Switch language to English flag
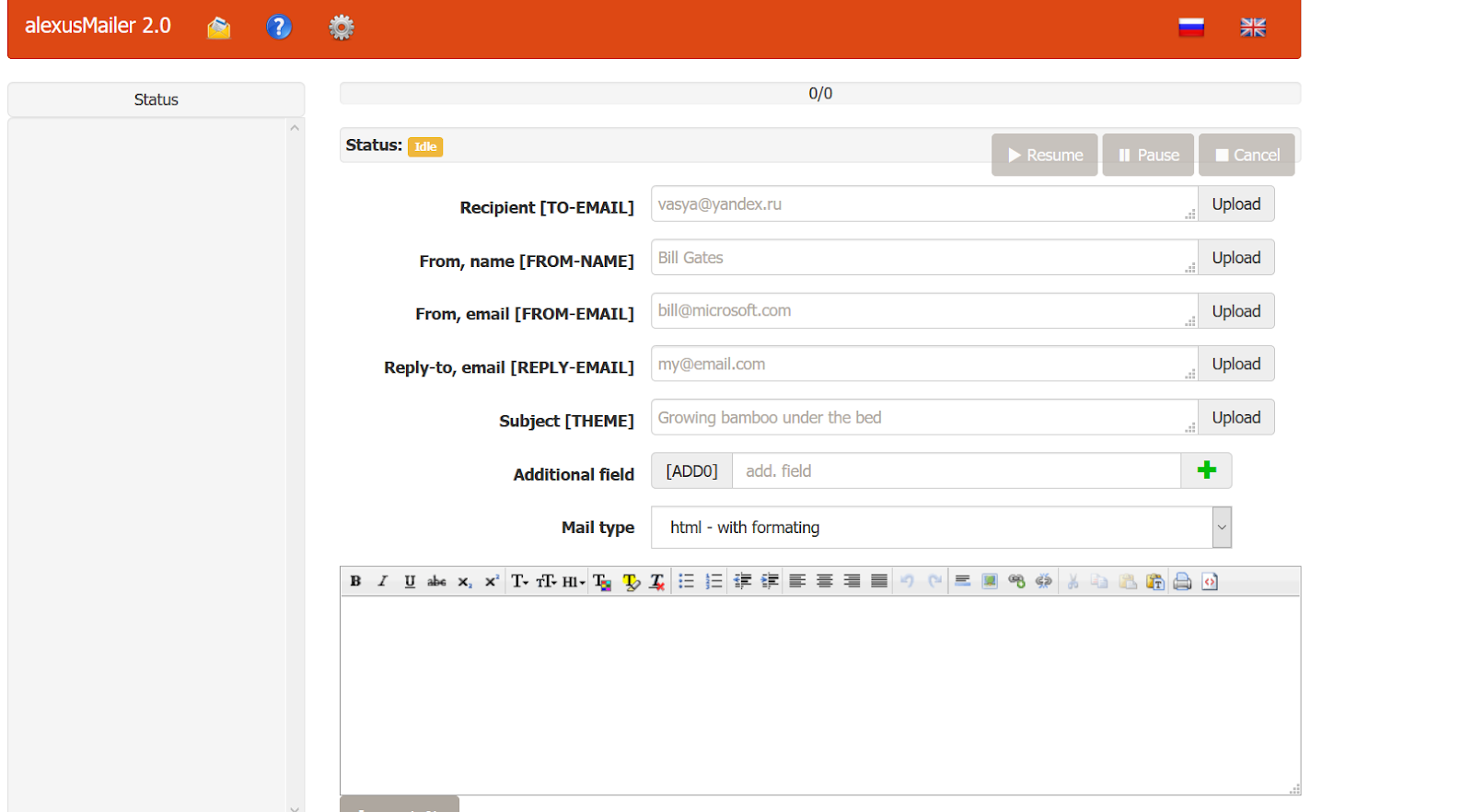The height and width of the screenshot is (812, 1473). click(1253, 27)
